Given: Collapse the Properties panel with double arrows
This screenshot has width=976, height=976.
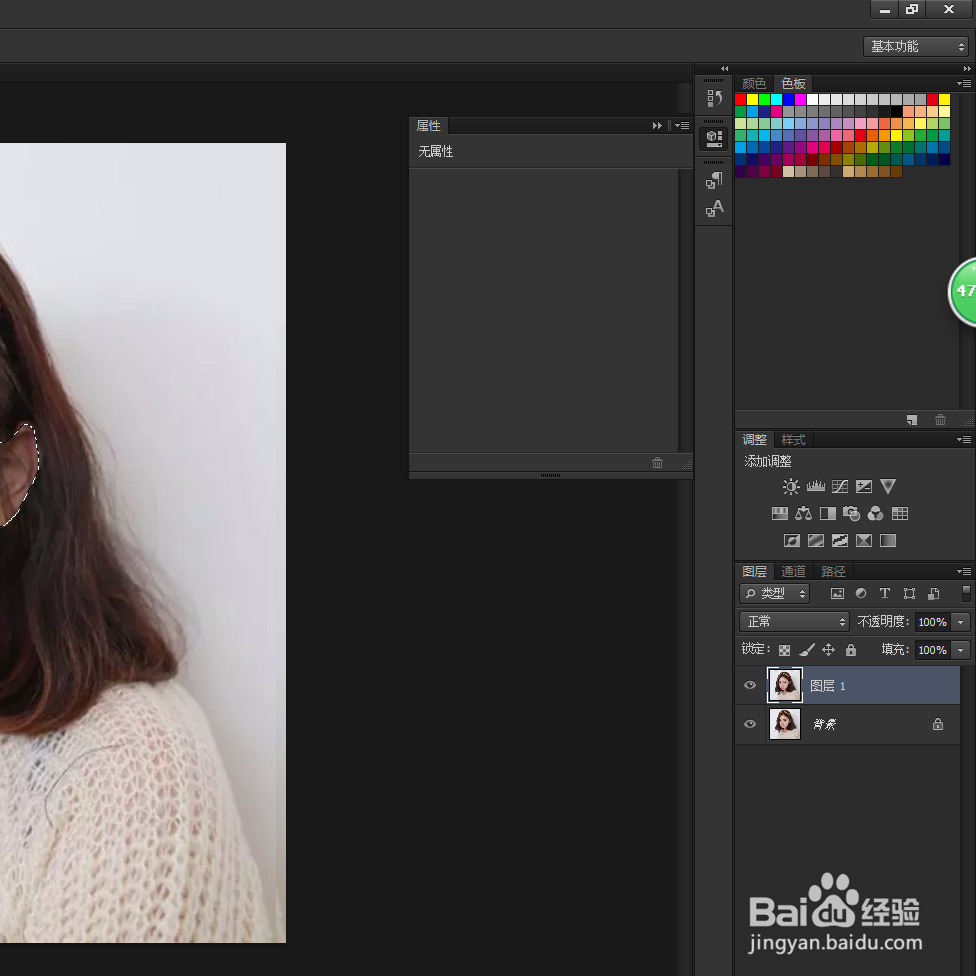Looking at the screenshot, I should (657, 126).
